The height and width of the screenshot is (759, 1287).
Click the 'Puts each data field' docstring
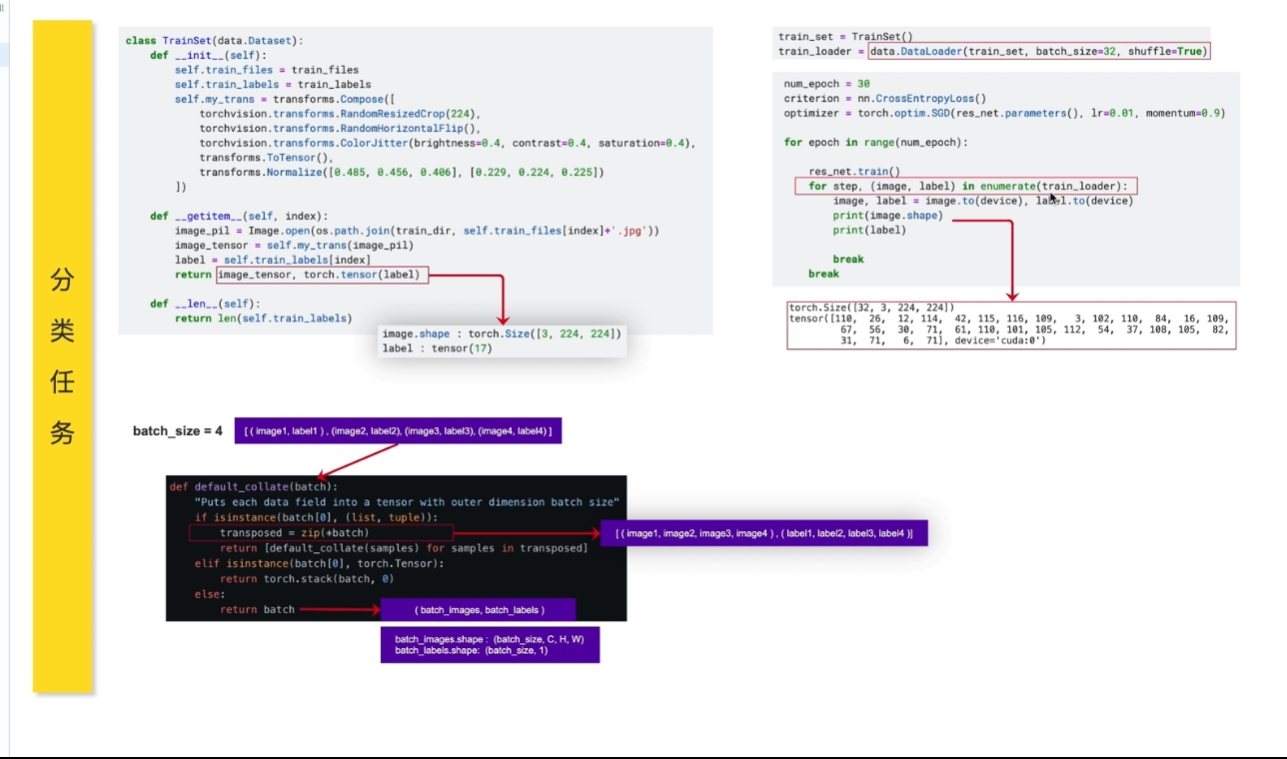tap(408, 502)
